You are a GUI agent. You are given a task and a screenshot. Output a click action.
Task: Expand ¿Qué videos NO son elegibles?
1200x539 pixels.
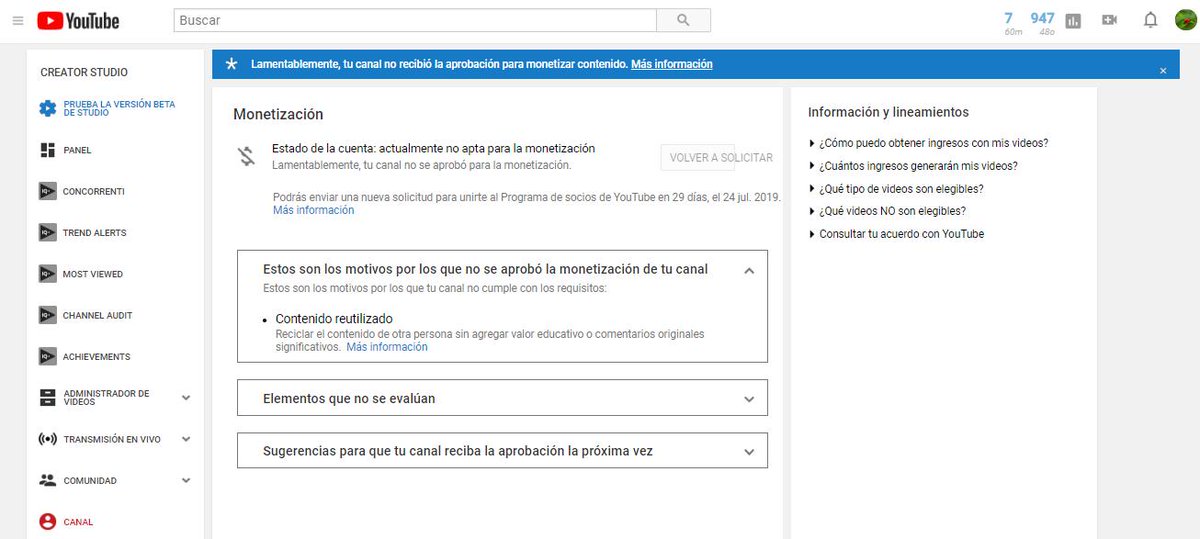pyautogui.click(x=887, y=211)
